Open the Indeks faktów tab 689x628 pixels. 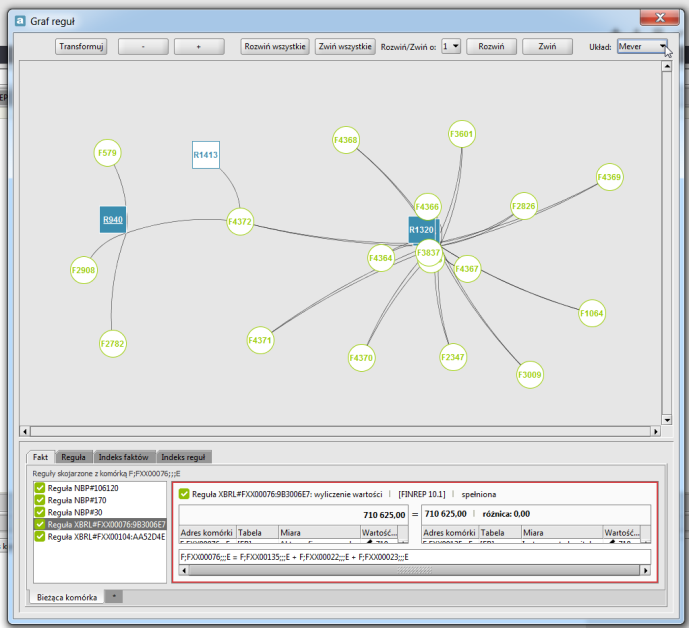point(123,457)
